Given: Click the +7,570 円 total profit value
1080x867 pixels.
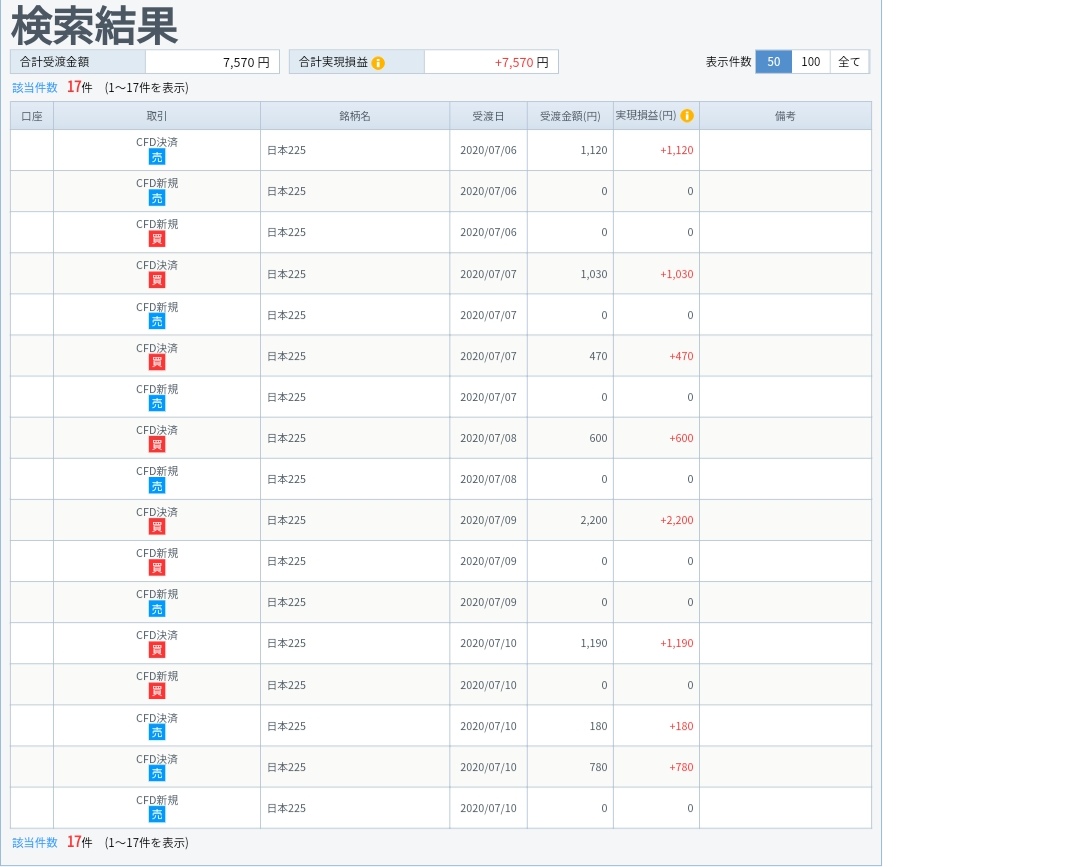Looking at the screenshot, I should (x=521, y=63).
